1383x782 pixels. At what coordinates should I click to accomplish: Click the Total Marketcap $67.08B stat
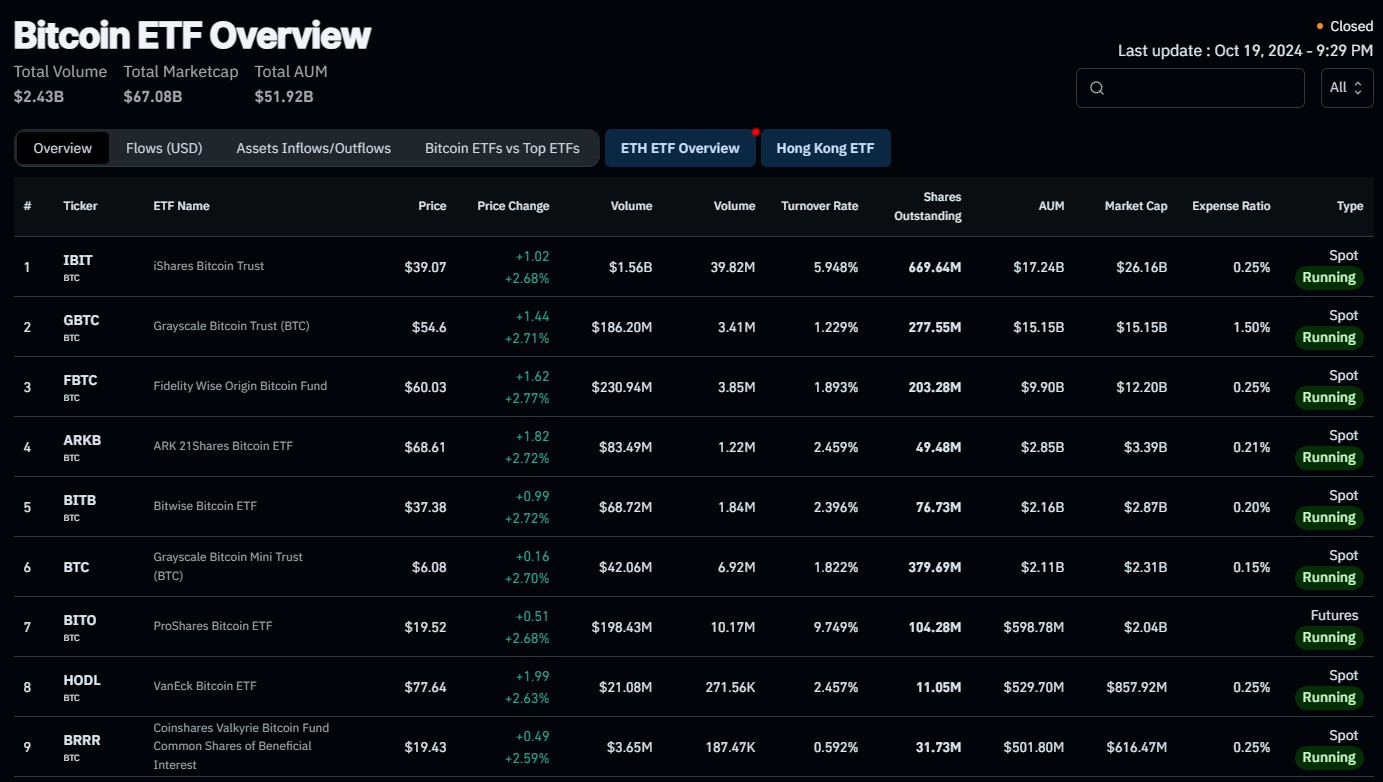click(181, 84)
